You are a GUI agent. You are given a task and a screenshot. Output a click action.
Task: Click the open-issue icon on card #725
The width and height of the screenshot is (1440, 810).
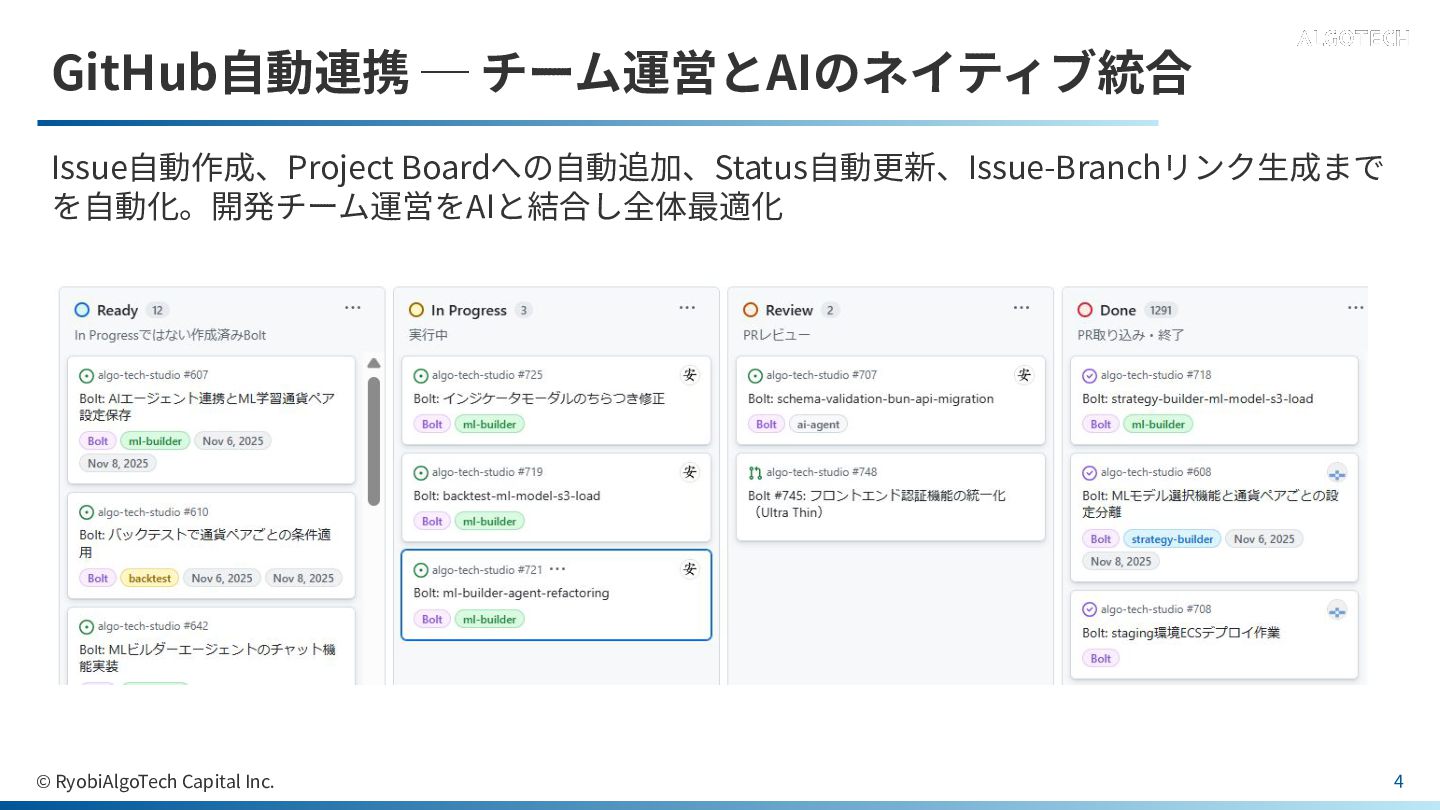coord(421,376)
